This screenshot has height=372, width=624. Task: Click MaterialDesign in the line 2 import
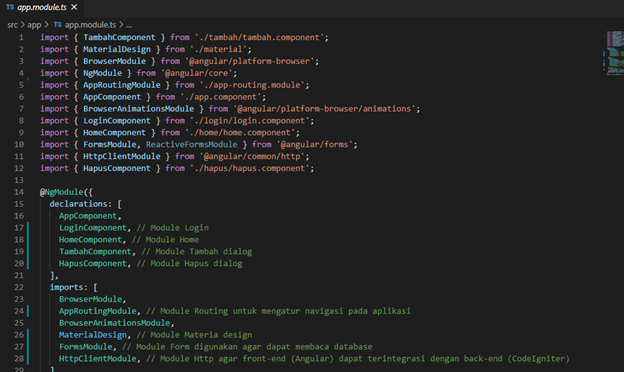pyautogui.click(x=117, y=49)
